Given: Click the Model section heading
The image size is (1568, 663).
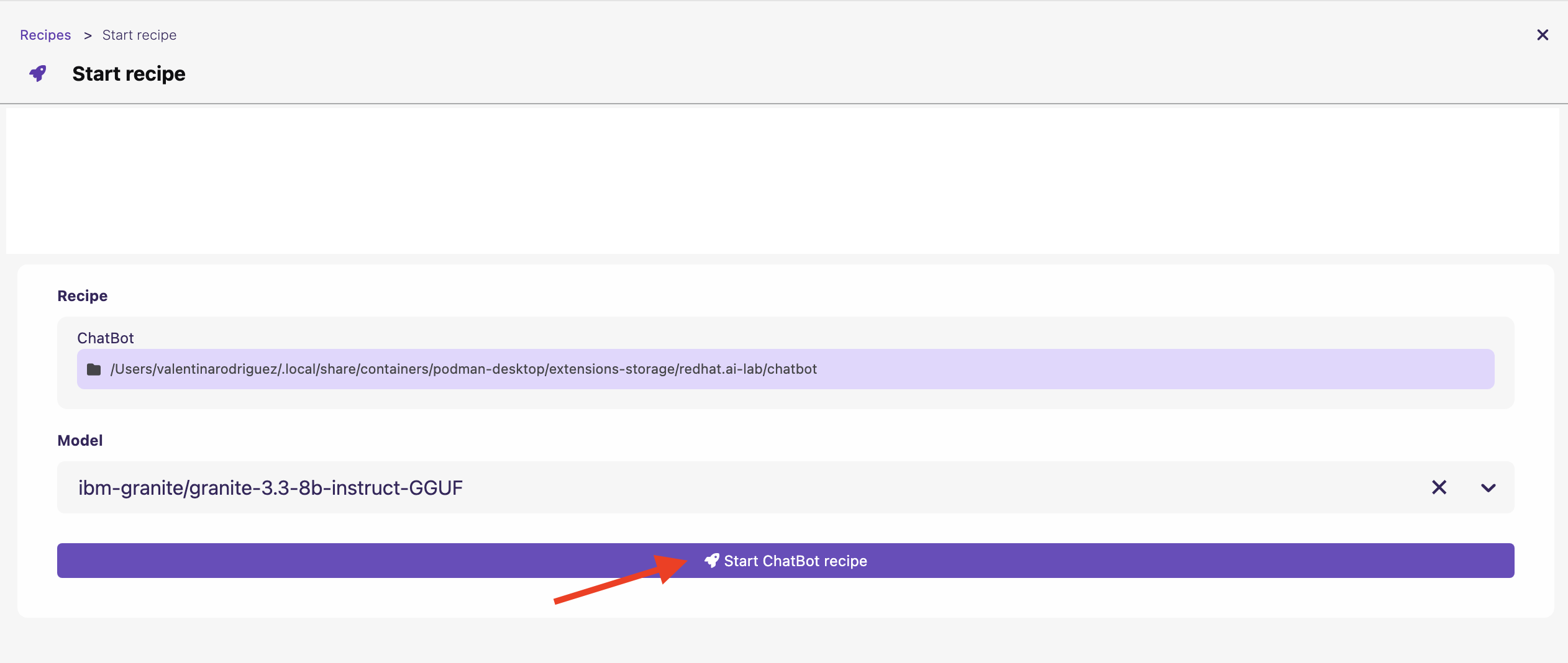Looking at the screenshot, I should click(x=80, y=441).
